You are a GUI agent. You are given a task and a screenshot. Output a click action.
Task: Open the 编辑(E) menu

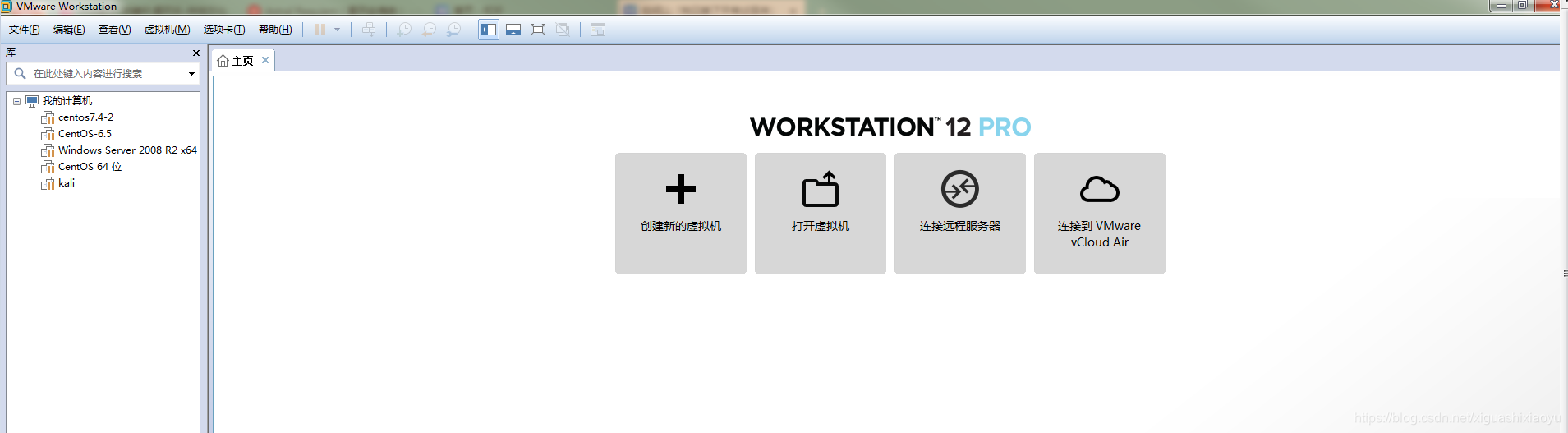[69, 30]
